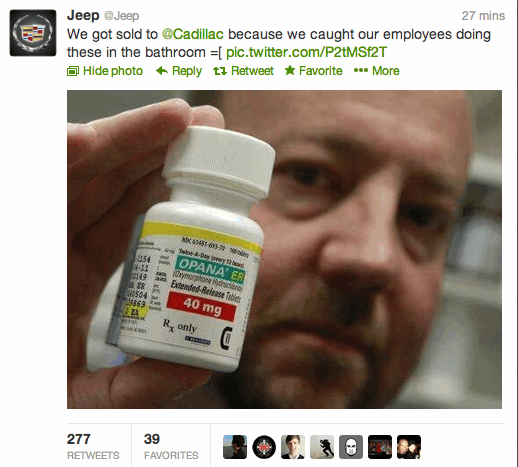Viewport: 518px width, 467px height.
Task: Click the bald head sketch avatar
Action: click(351, 447)
